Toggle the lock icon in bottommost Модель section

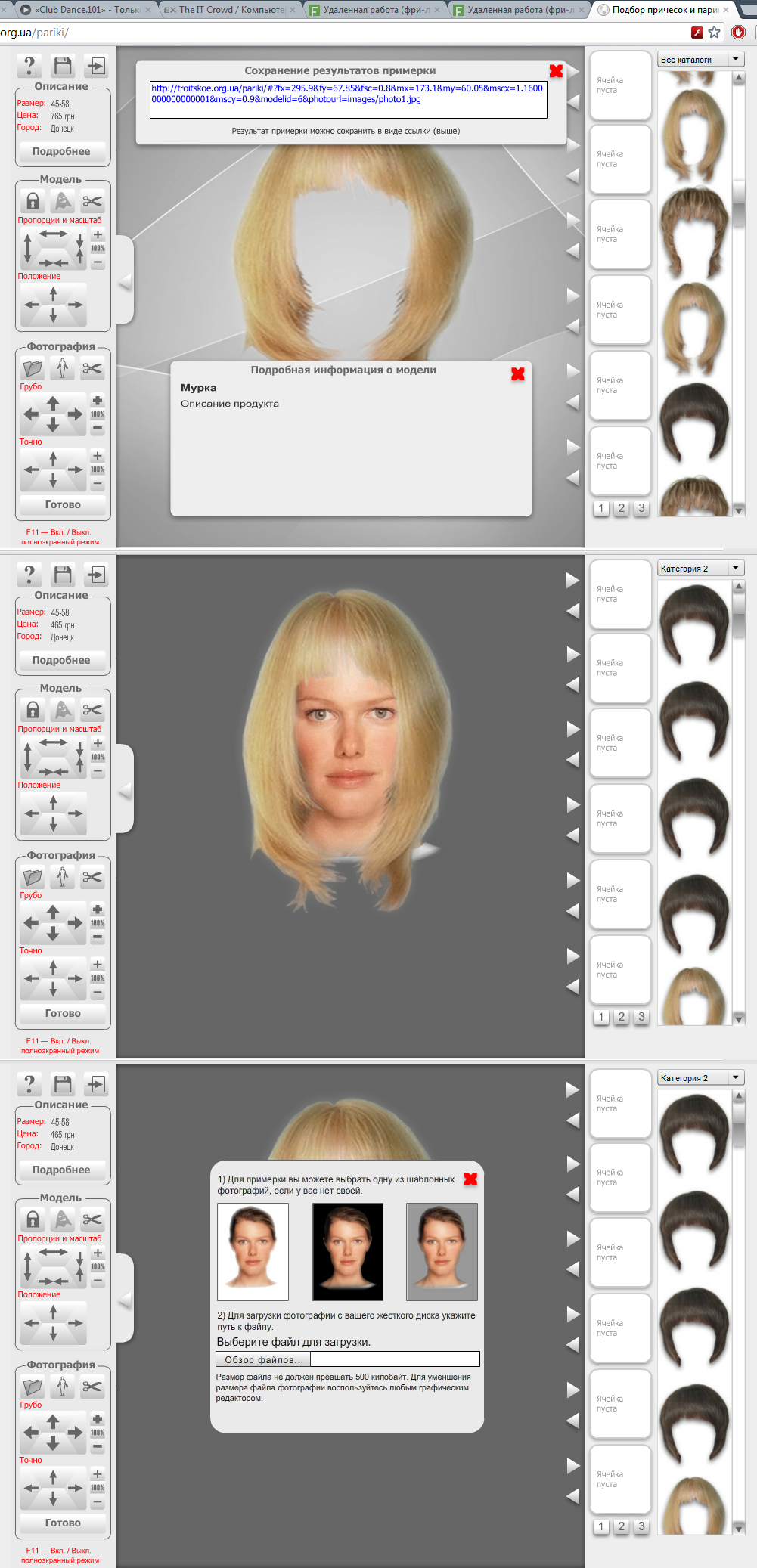(x=33, y=1219)
